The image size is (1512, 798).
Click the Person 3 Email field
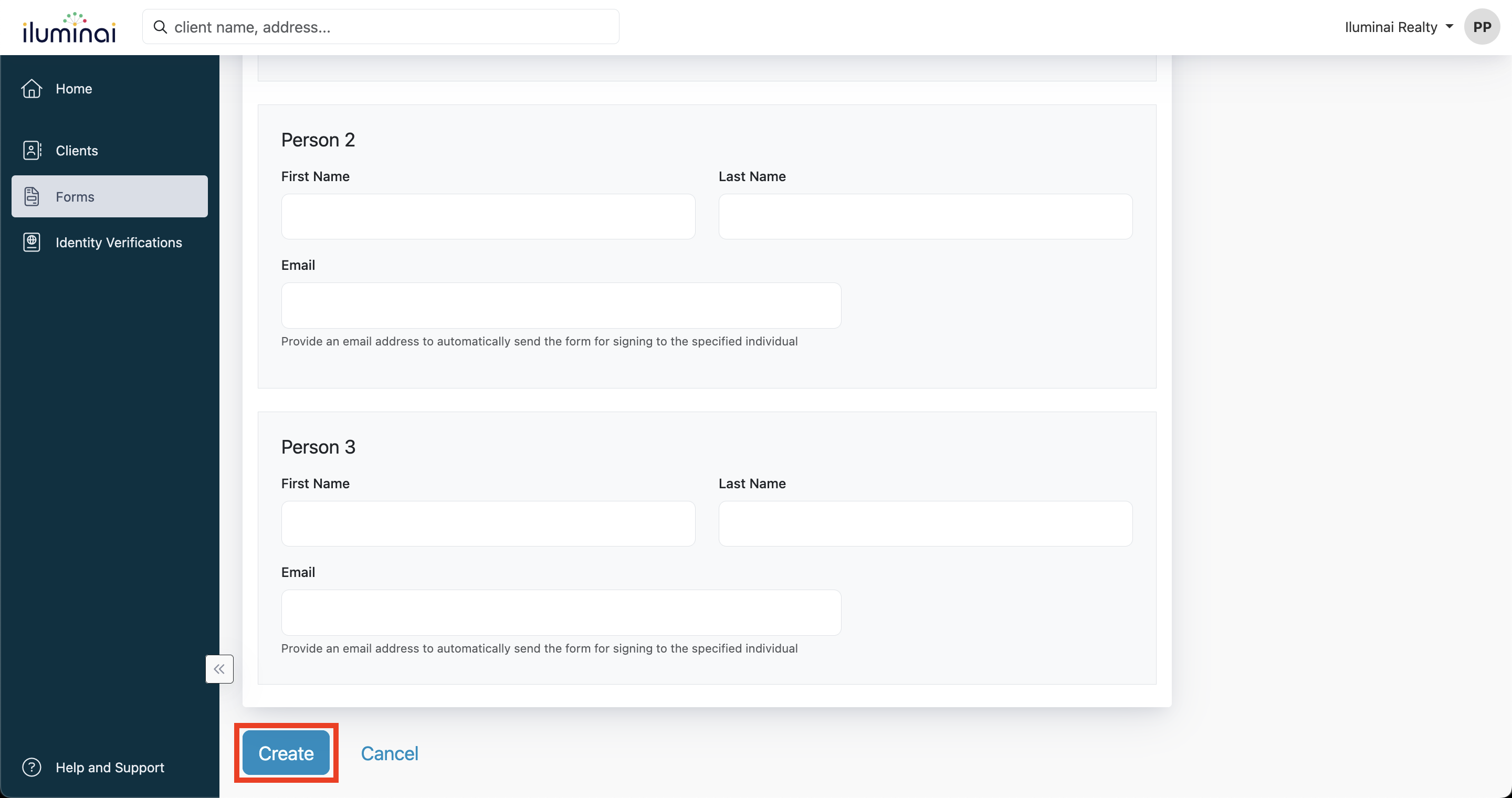pos(561,612)
